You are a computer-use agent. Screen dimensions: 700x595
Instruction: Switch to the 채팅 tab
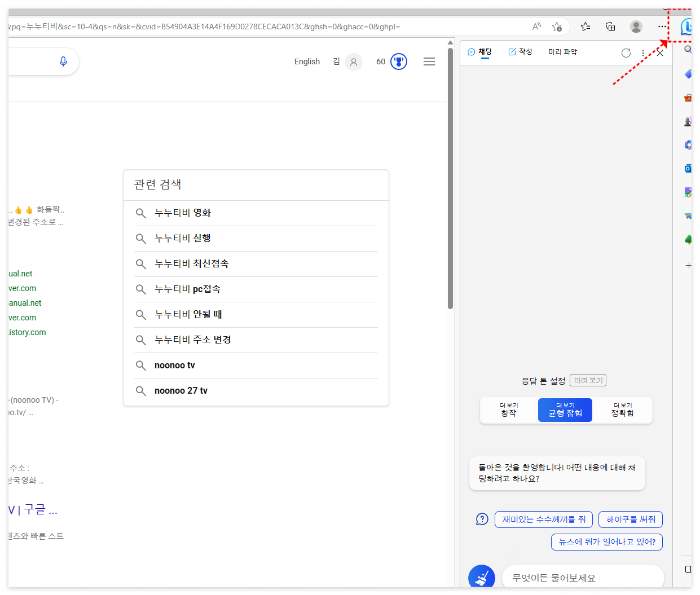coord(479,52)
